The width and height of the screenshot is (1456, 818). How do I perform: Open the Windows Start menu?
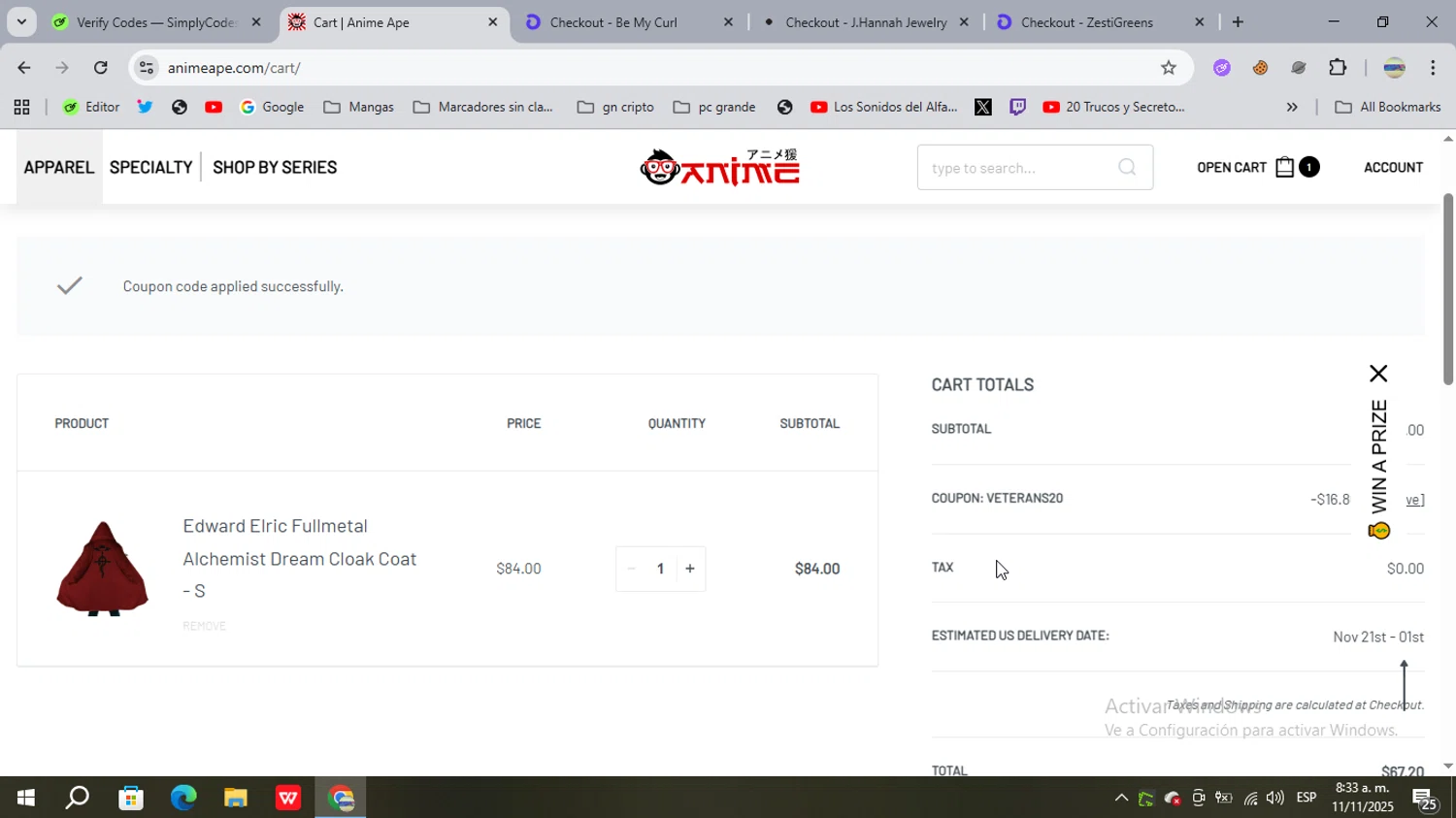tap(25, 798)
